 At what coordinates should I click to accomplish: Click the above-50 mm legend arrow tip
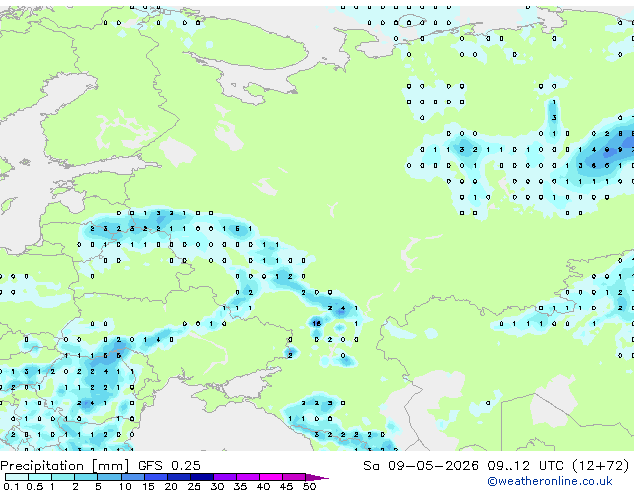tap(317, 477)
